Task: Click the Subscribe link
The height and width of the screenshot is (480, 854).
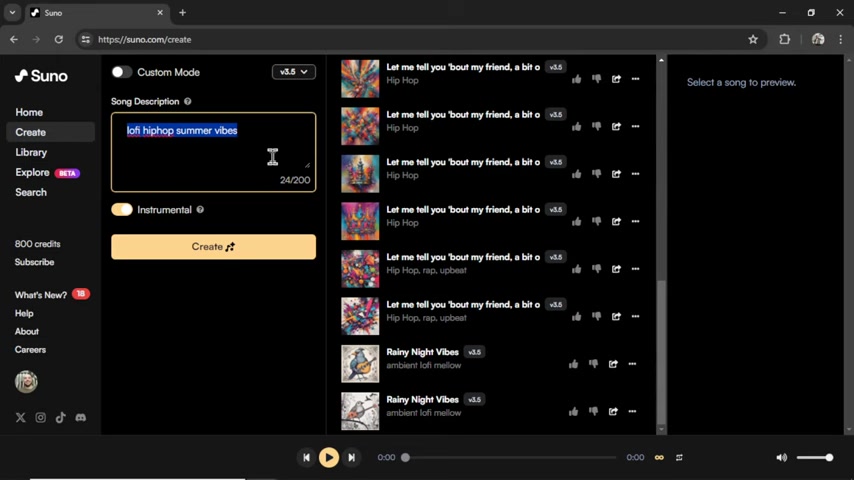Action: pyautogui.click(x=34, y=262)
